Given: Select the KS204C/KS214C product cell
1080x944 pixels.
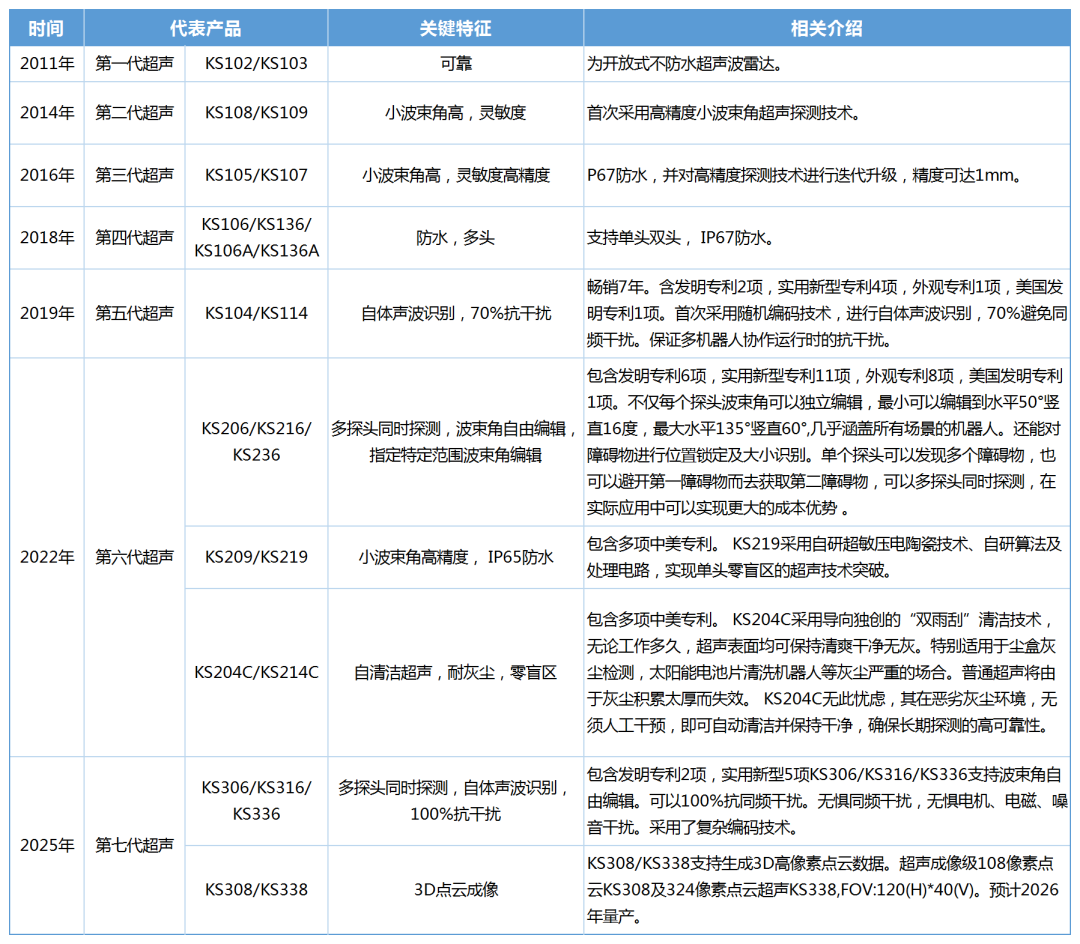Looking at the screenshot, I should pos(256,672).
